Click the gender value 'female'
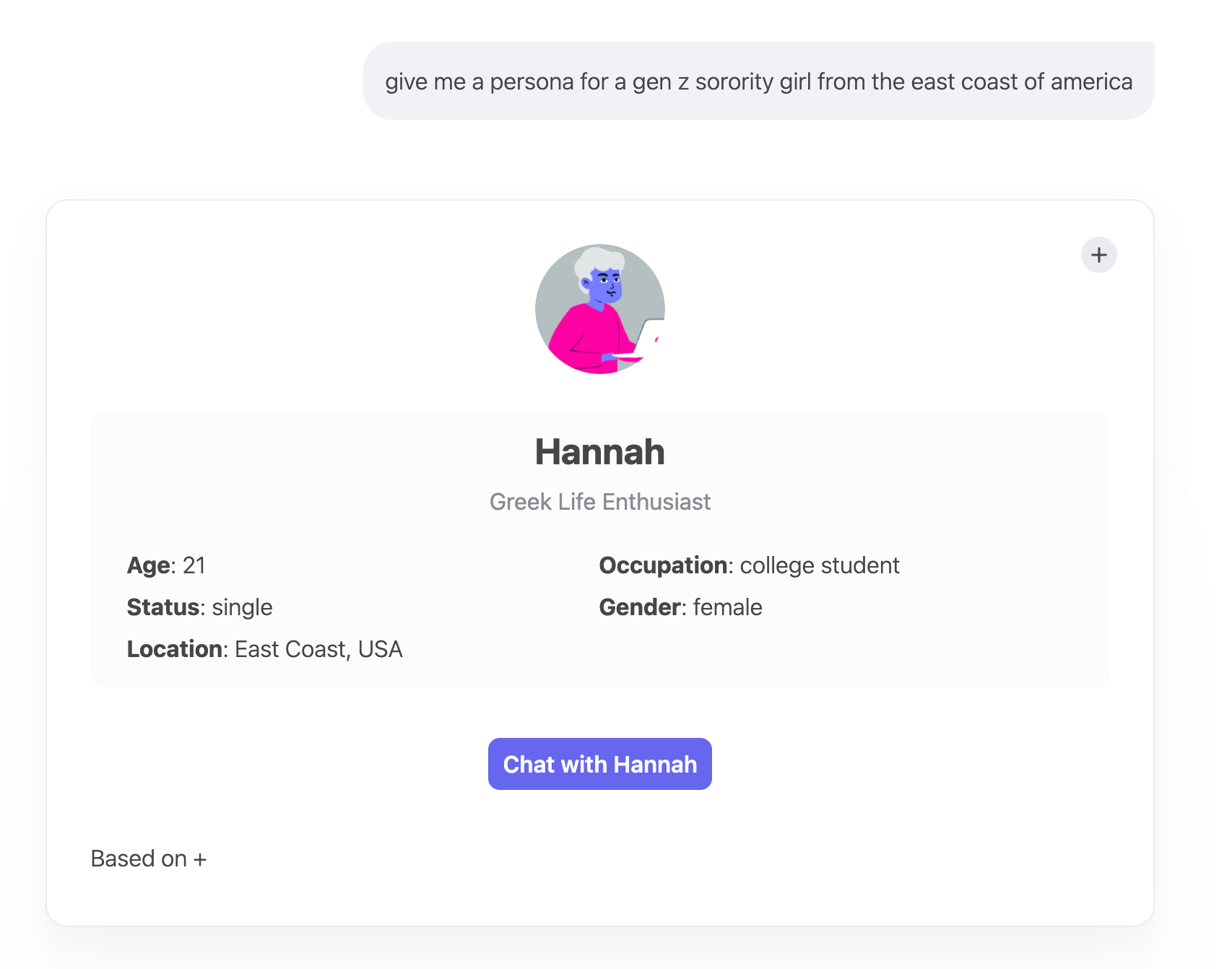The height and width of the screenshot is (969, 1232). tap(727, 607)
